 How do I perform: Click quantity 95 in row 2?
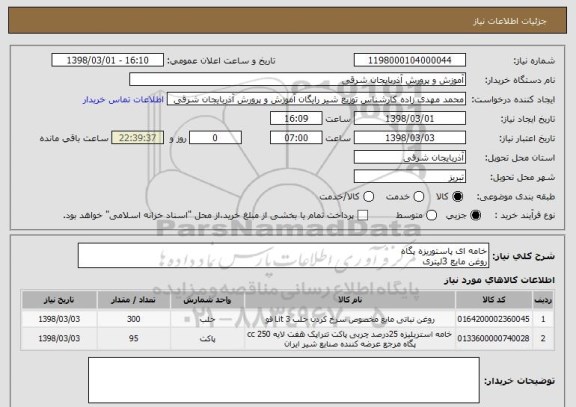click(134, 338)
